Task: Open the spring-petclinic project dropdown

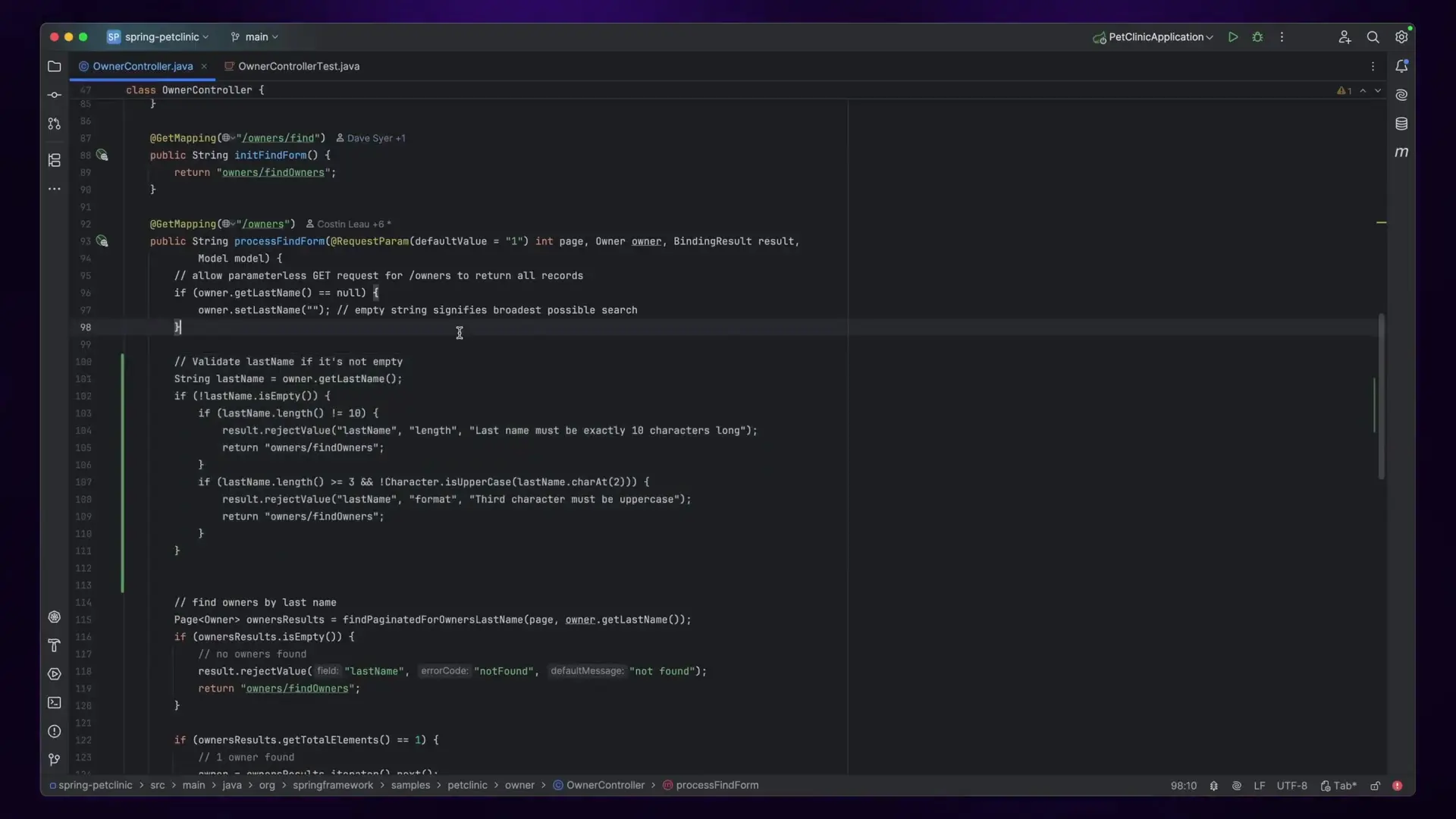Action: (158, 36)
